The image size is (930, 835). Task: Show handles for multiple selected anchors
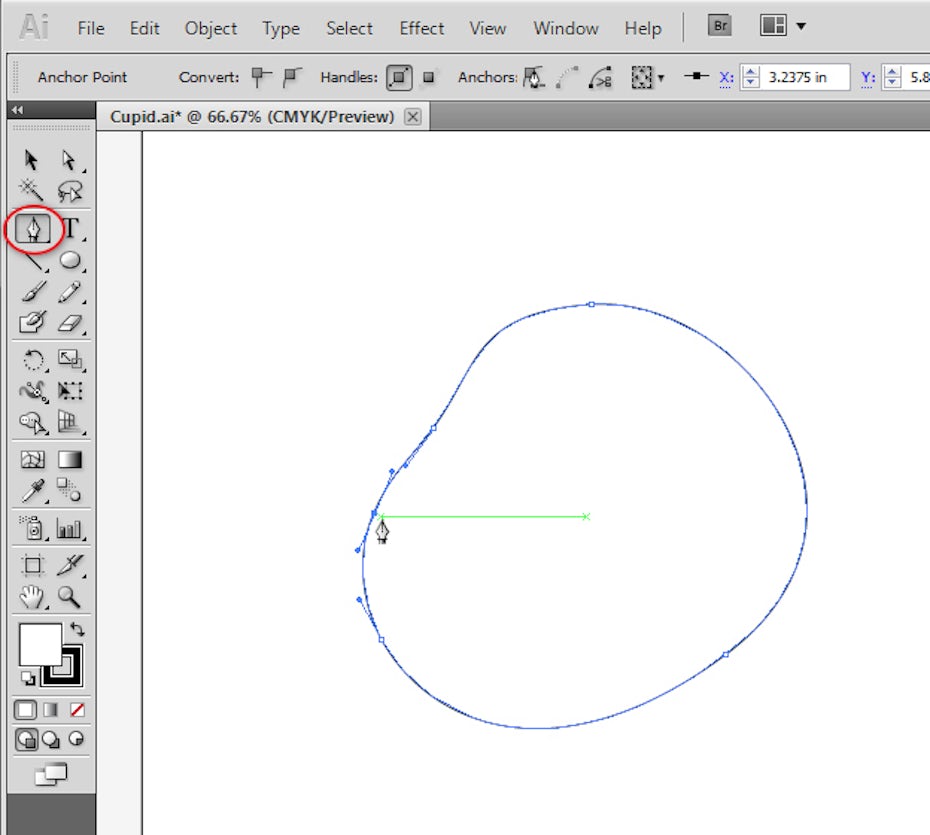click(x=399, y=77)
